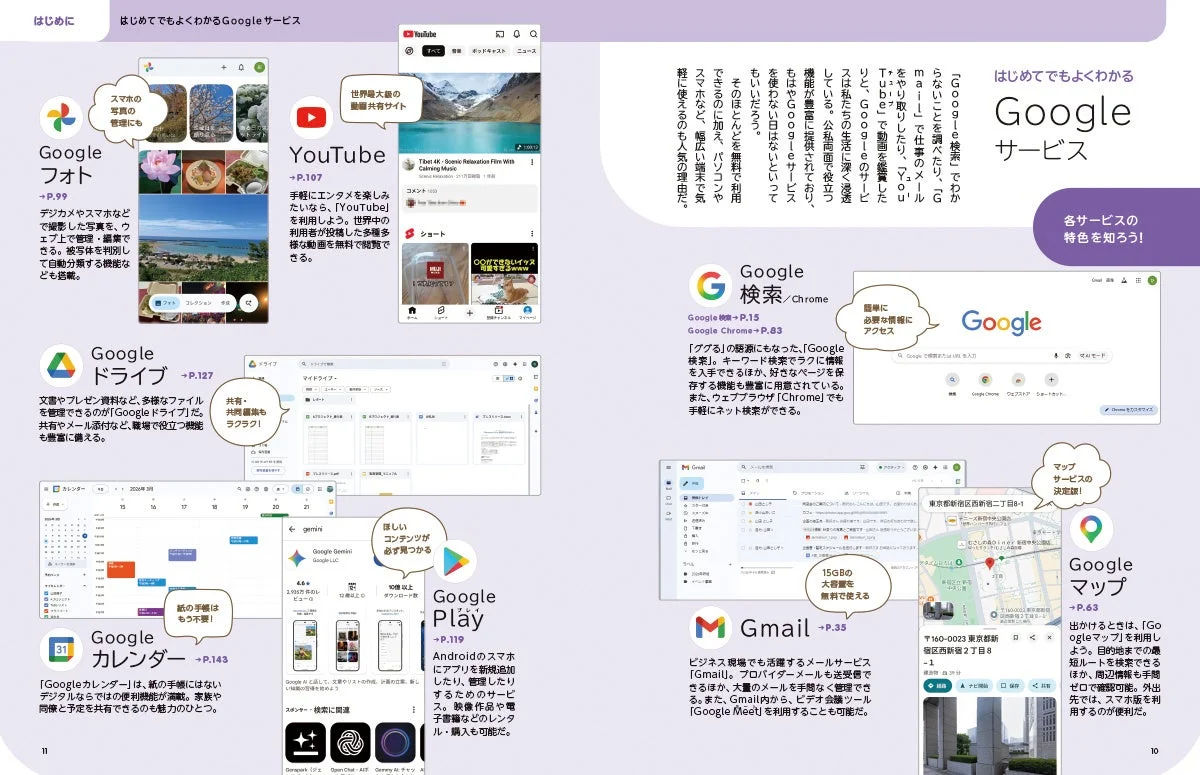Click the AIモード button on Google
Image resolution: width=1200 pixels, height=775 pixels.
click(1093, 356)
